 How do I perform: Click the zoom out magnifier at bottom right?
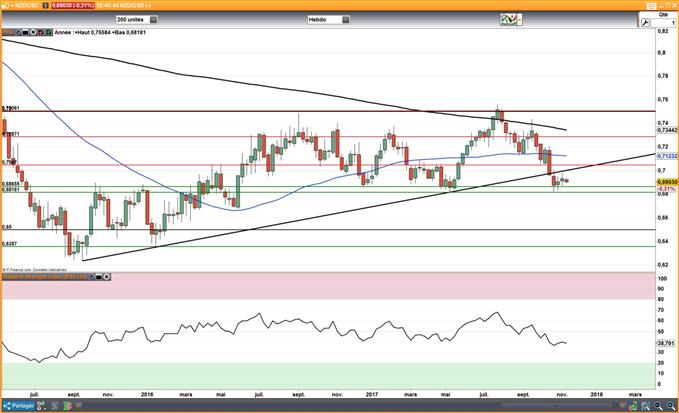tap(659, 406)
